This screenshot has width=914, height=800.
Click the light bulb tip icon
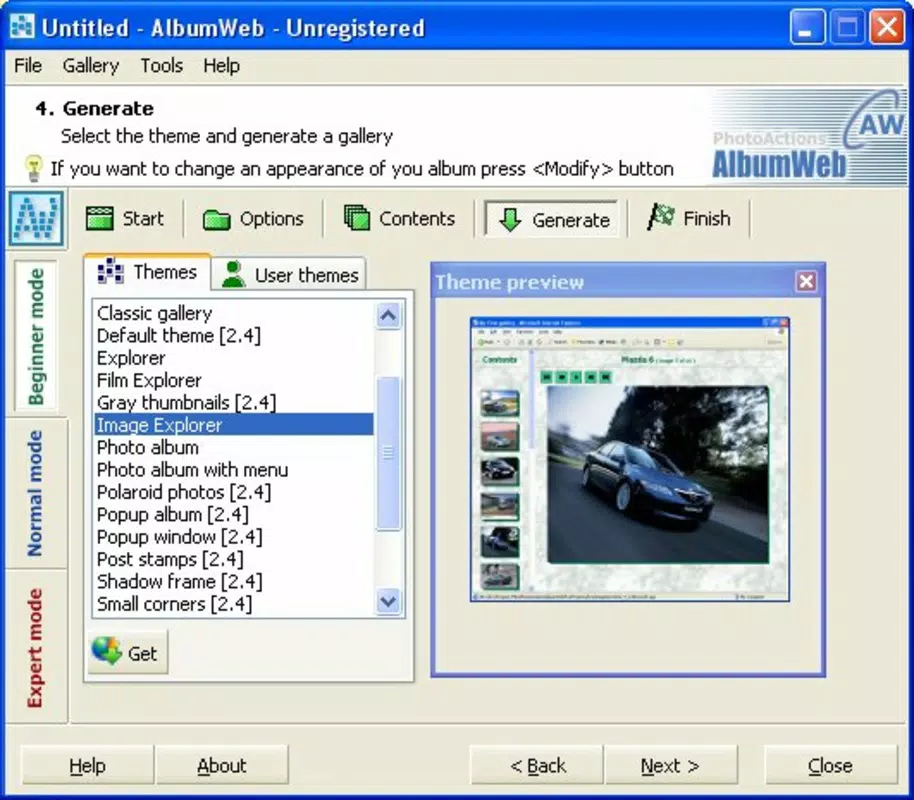click(33, 168)
